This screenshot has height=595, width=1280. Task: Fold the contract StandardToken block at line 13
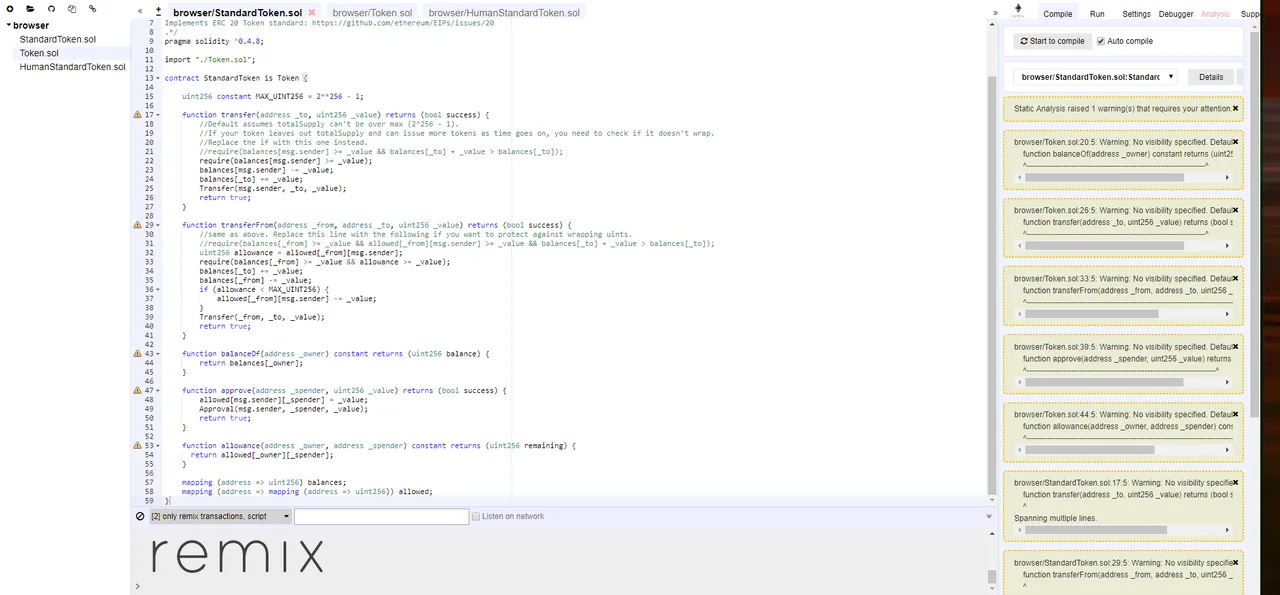pos(159,78)
